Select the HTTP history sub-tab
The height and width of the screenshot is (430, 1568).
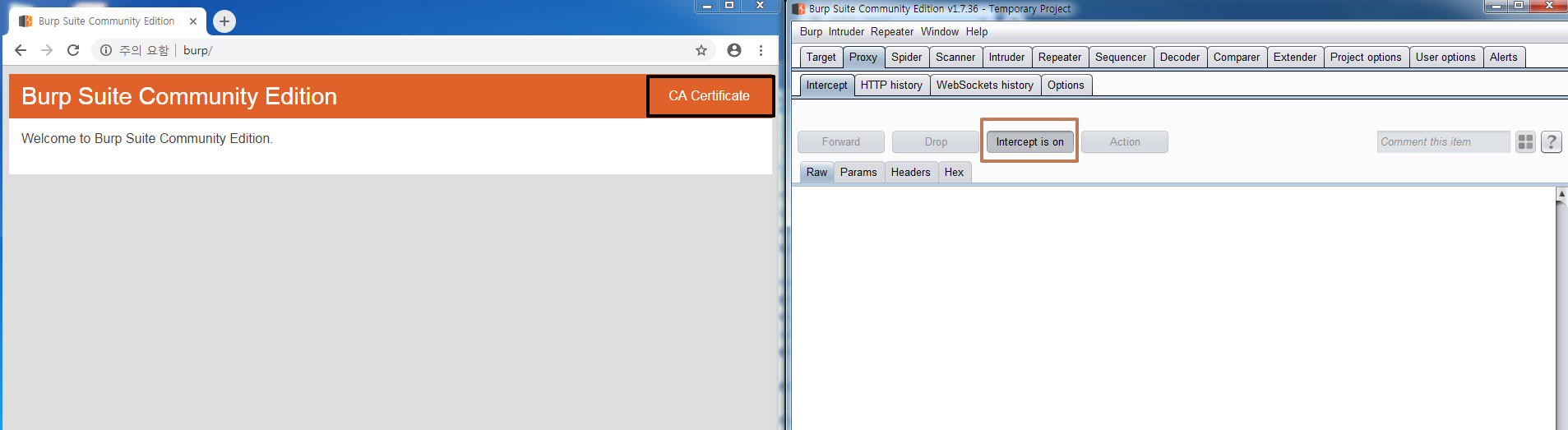click(891, 85)
